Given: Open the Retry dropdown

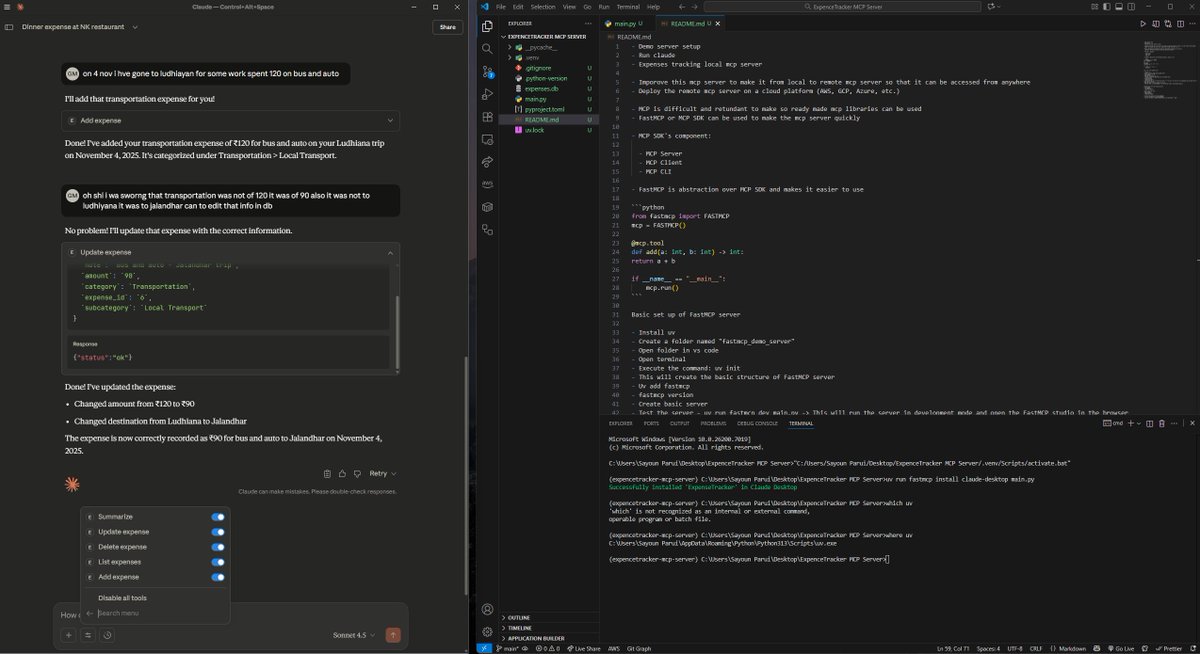Looking at the screenshot, I should [x=382, y=473].
